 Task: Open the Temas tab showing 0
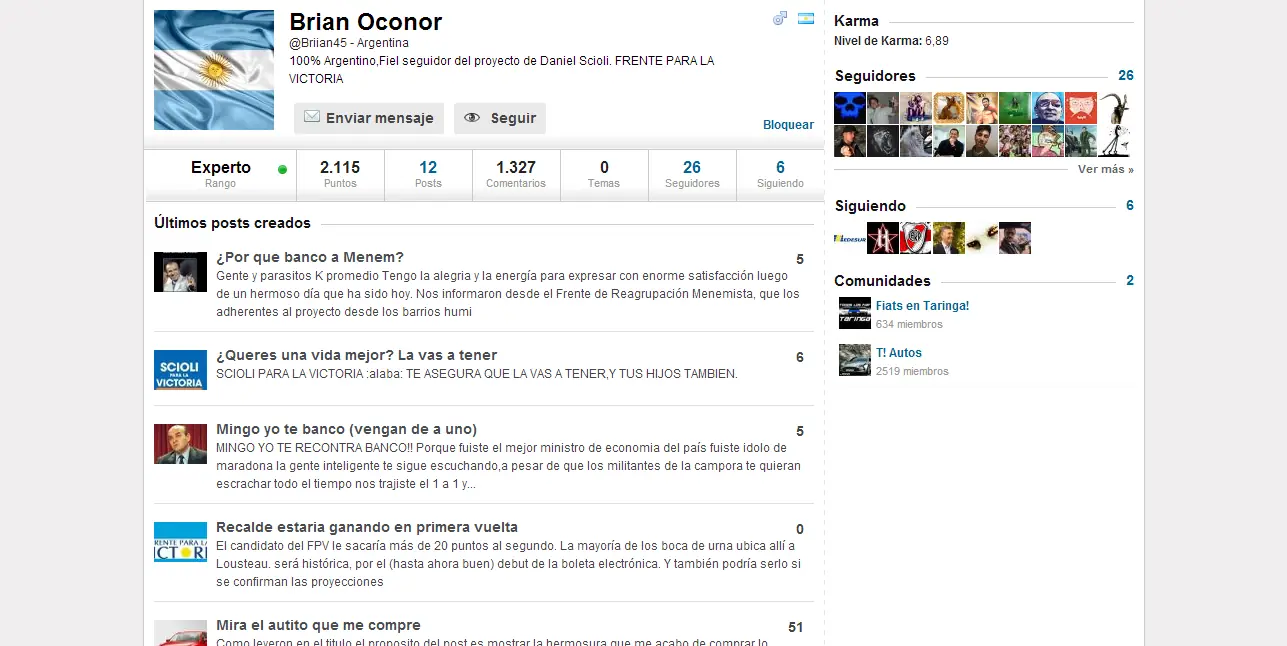coord(604,175)
